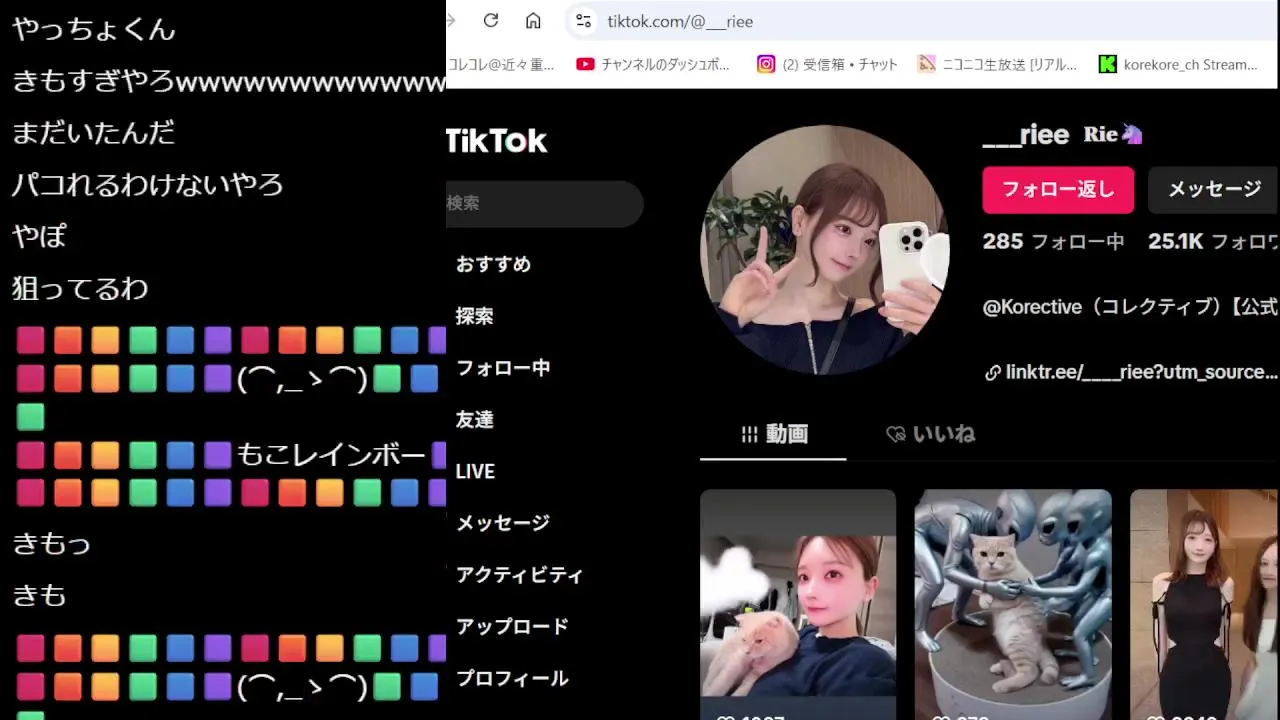
Task: Click the profile avatar picture
Action: coord(825,250)
